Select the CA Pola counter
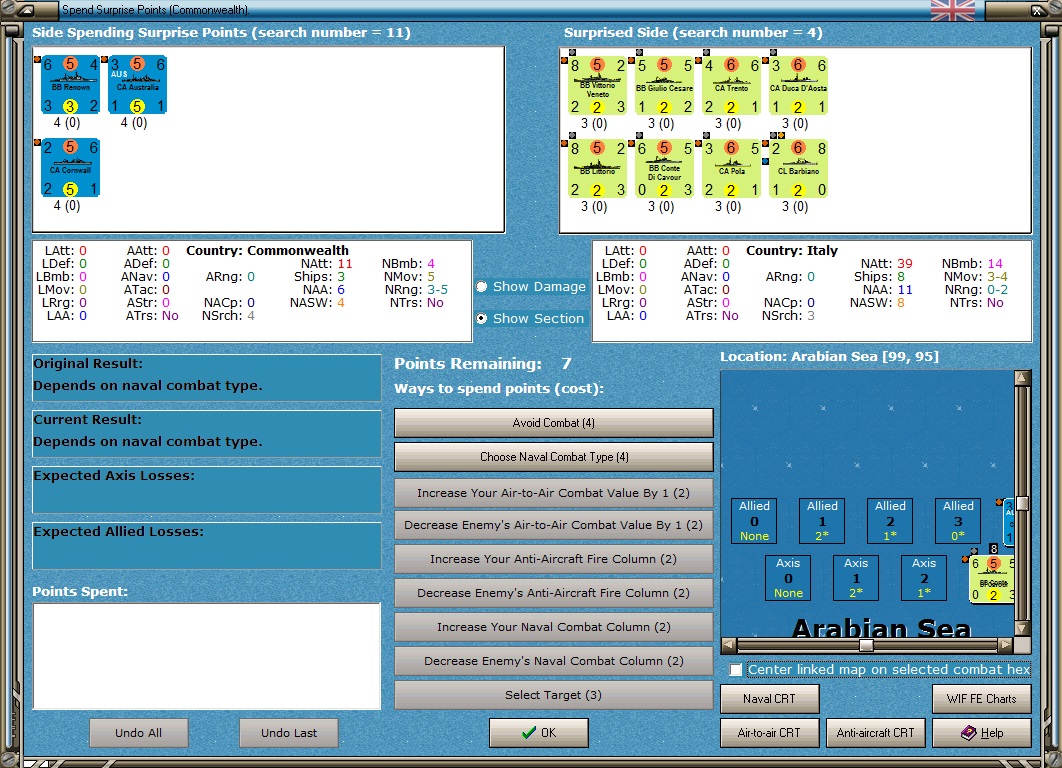This screenshot has width=1062, height=768. pos(731,168)
